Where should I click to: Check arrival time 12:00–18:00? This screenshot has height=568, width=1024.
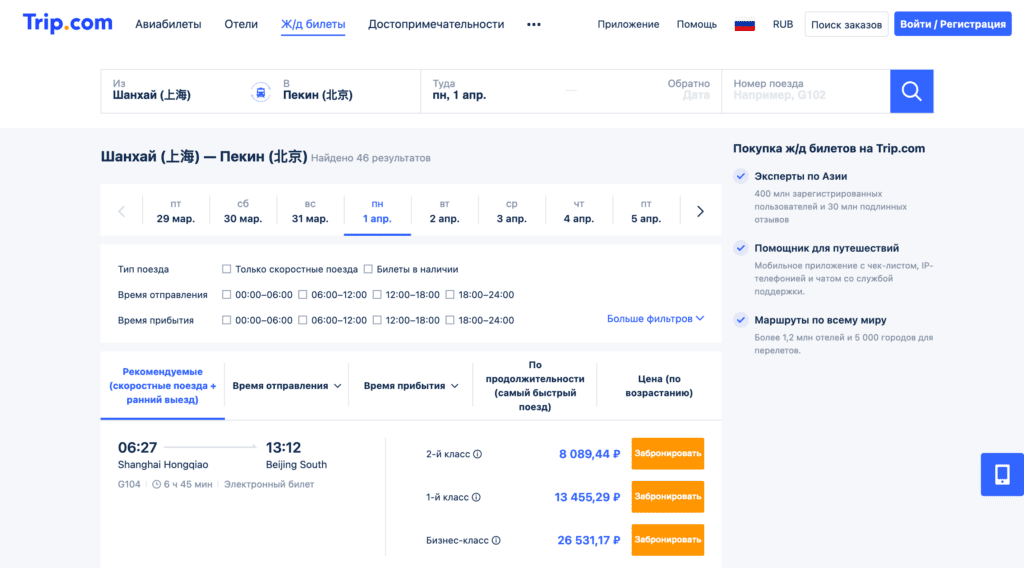[377, 320]
